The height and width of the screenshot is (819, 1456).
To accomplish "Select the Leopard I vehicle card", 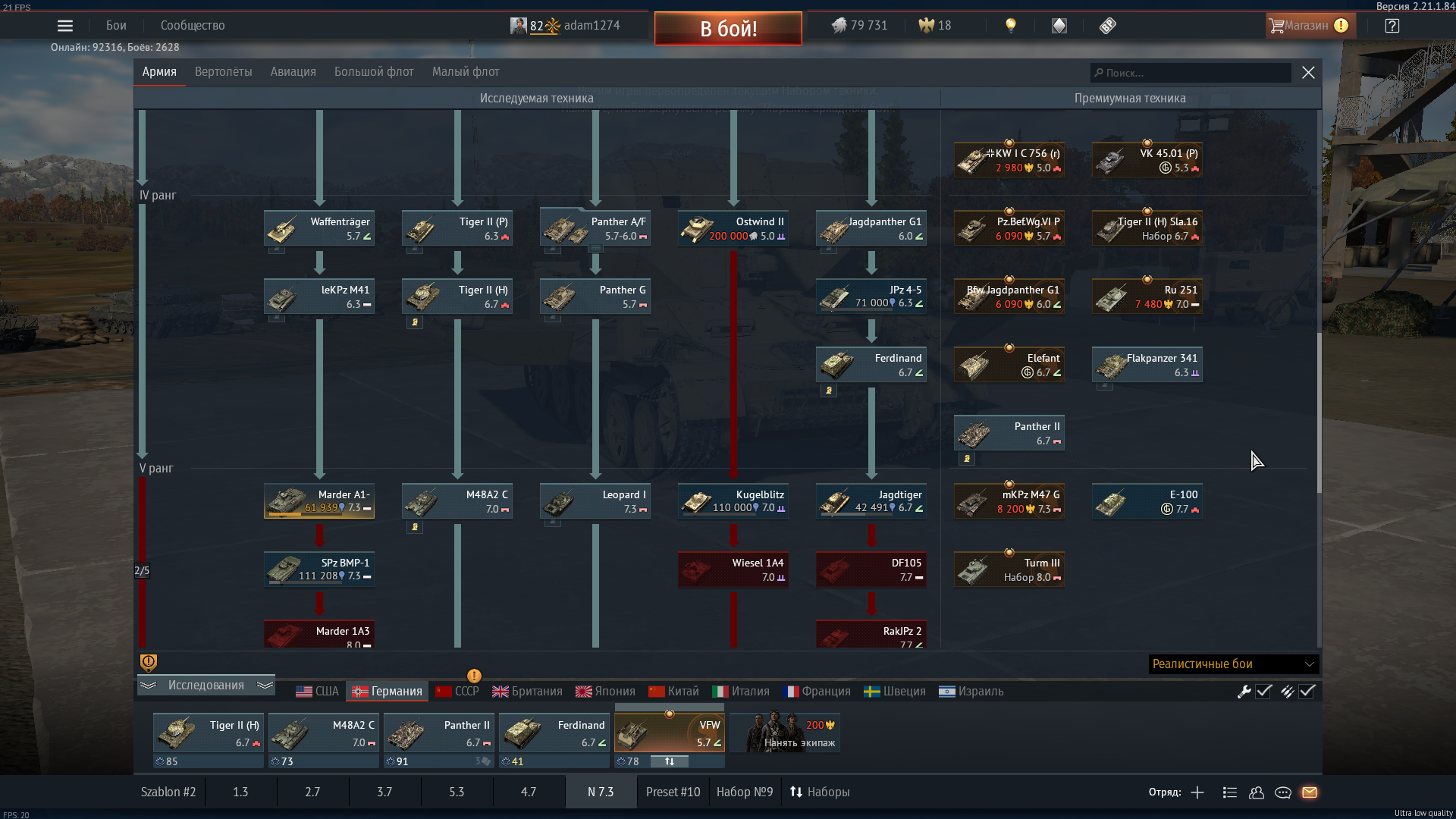I will click(x=595, y=501).
